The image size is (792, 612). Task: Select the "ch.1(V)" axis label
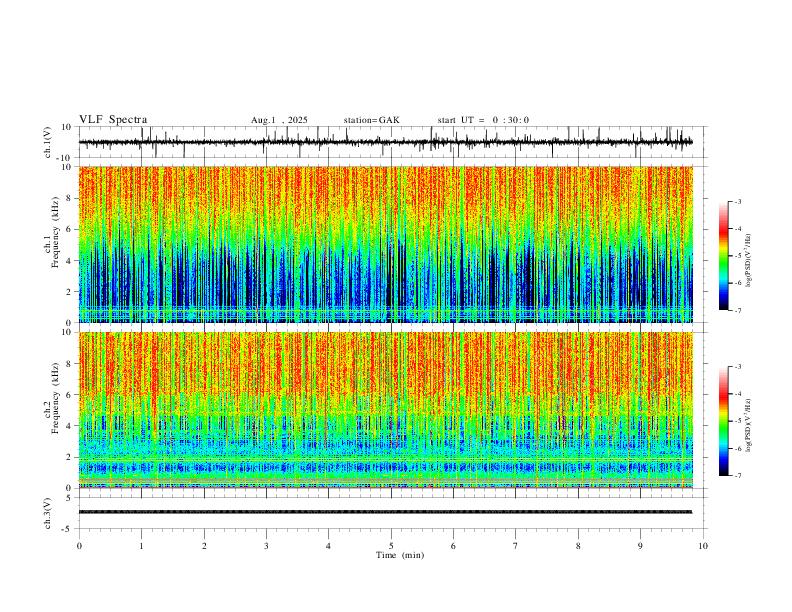[x=48, y=142]
